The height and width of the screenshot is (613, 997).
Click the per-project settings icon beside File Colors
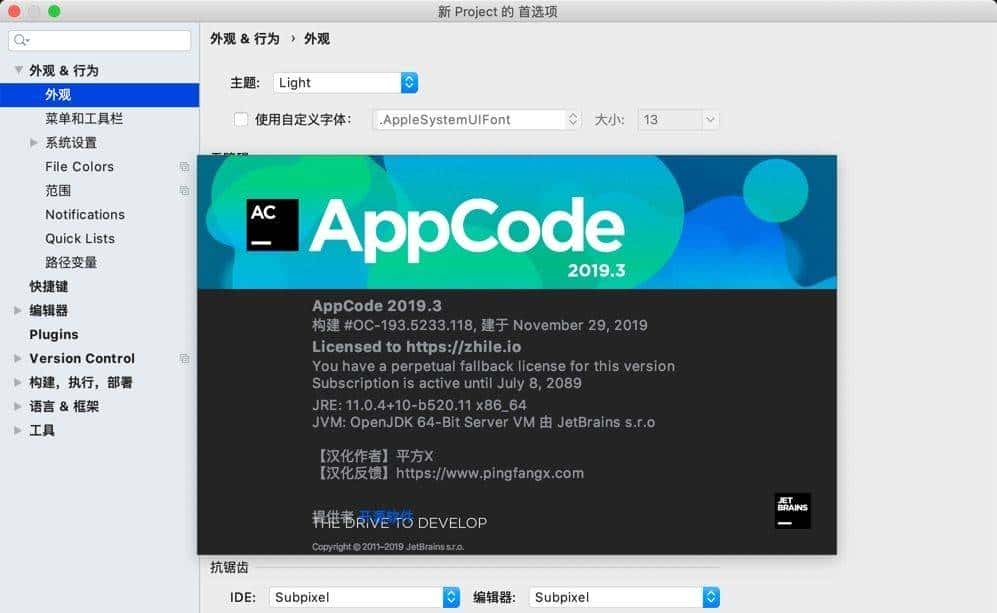click(184, 166)
